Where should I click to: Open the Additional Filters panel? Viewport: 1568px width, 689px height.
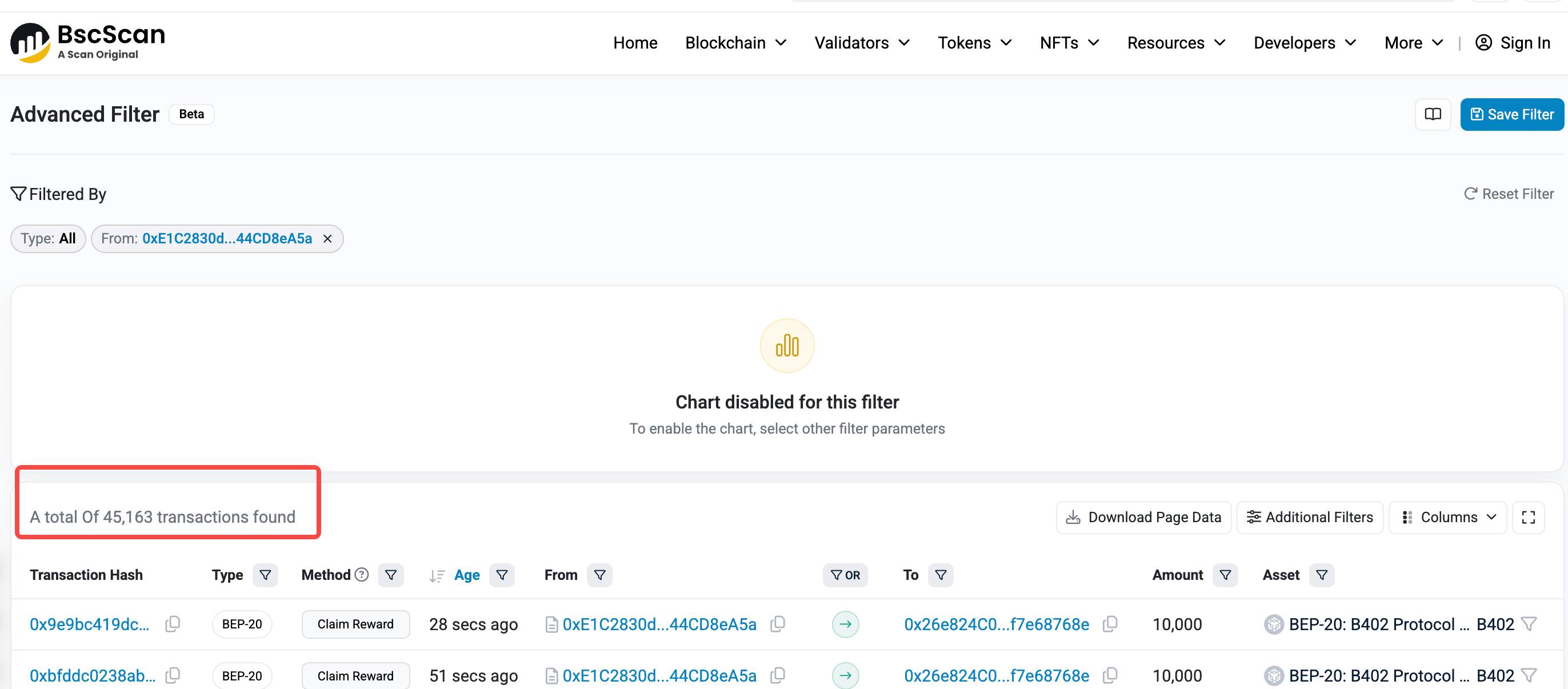pyautogui.click(x=1310, y=516)
